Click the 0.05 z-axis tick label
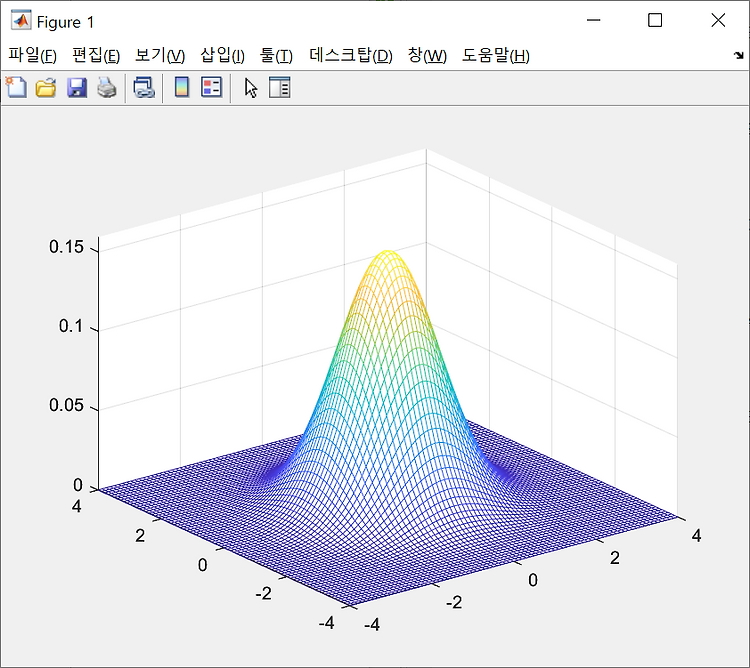Screen dimensions: 750x668 coord(66,405)
